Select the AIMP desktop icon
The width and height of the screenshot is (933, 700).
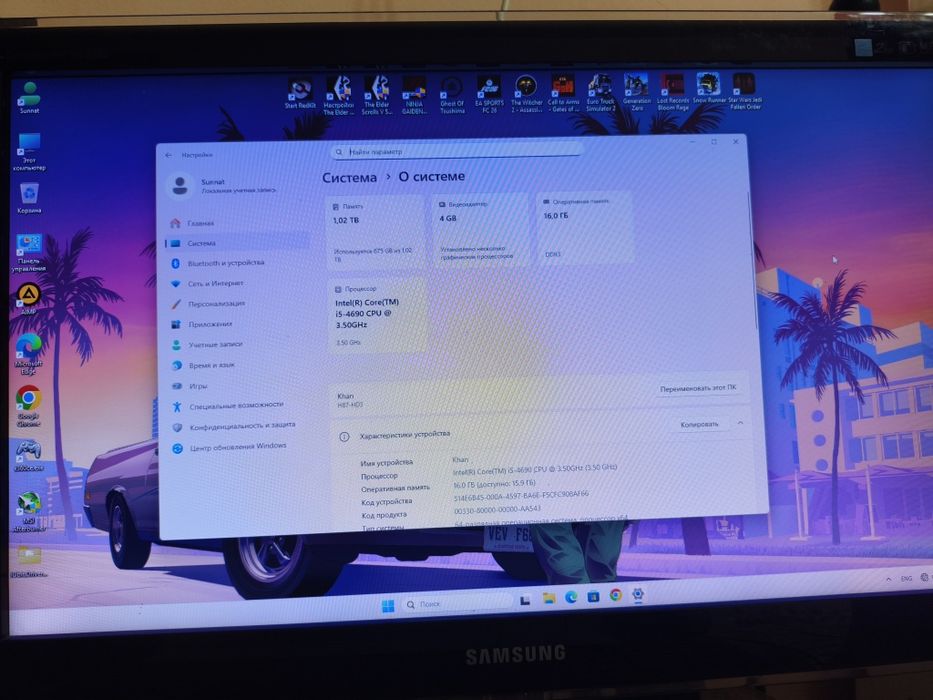click(x=29, y=299)
